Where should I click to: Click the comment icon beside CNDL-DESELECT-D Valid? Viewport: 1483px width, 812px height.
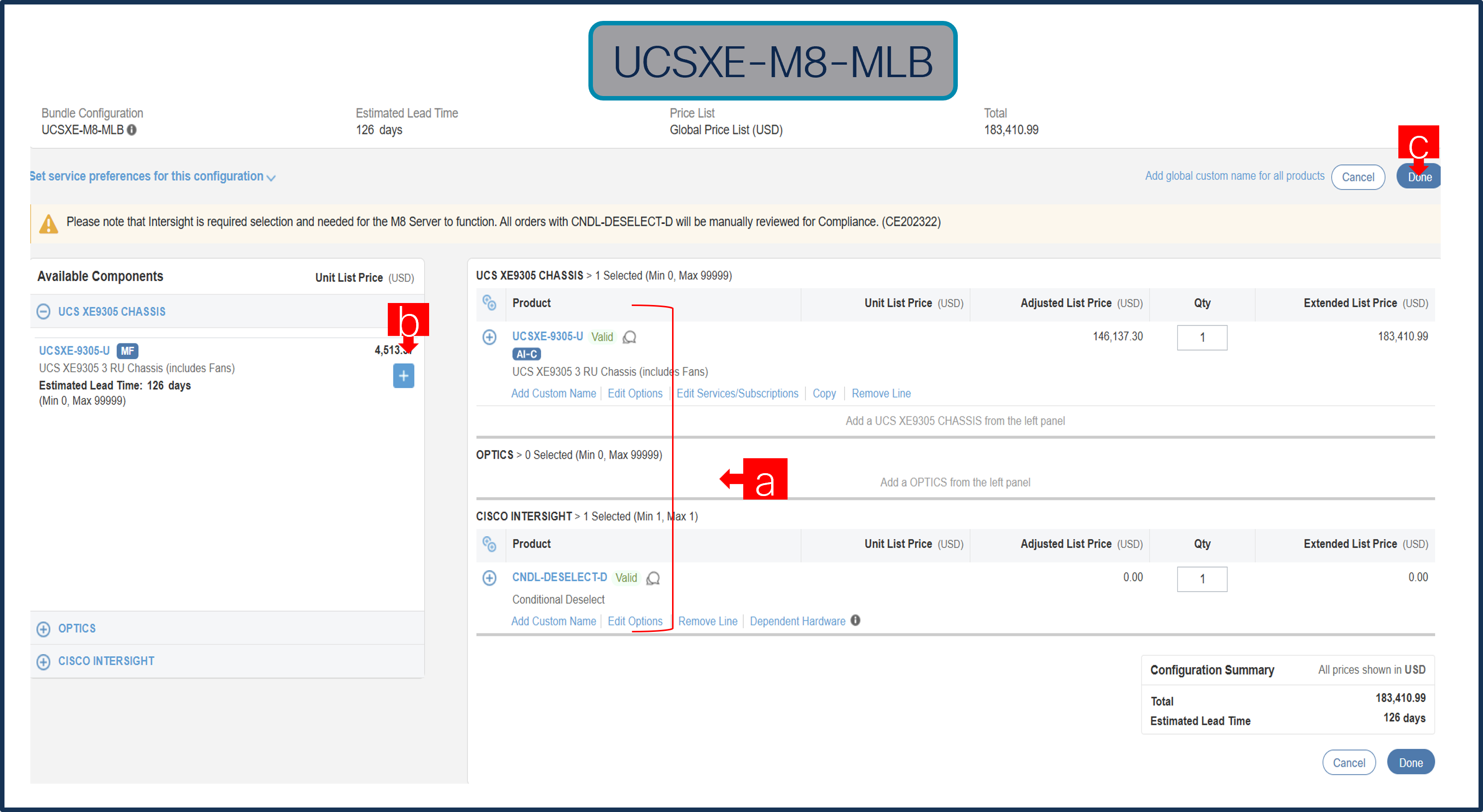(654, 578)
